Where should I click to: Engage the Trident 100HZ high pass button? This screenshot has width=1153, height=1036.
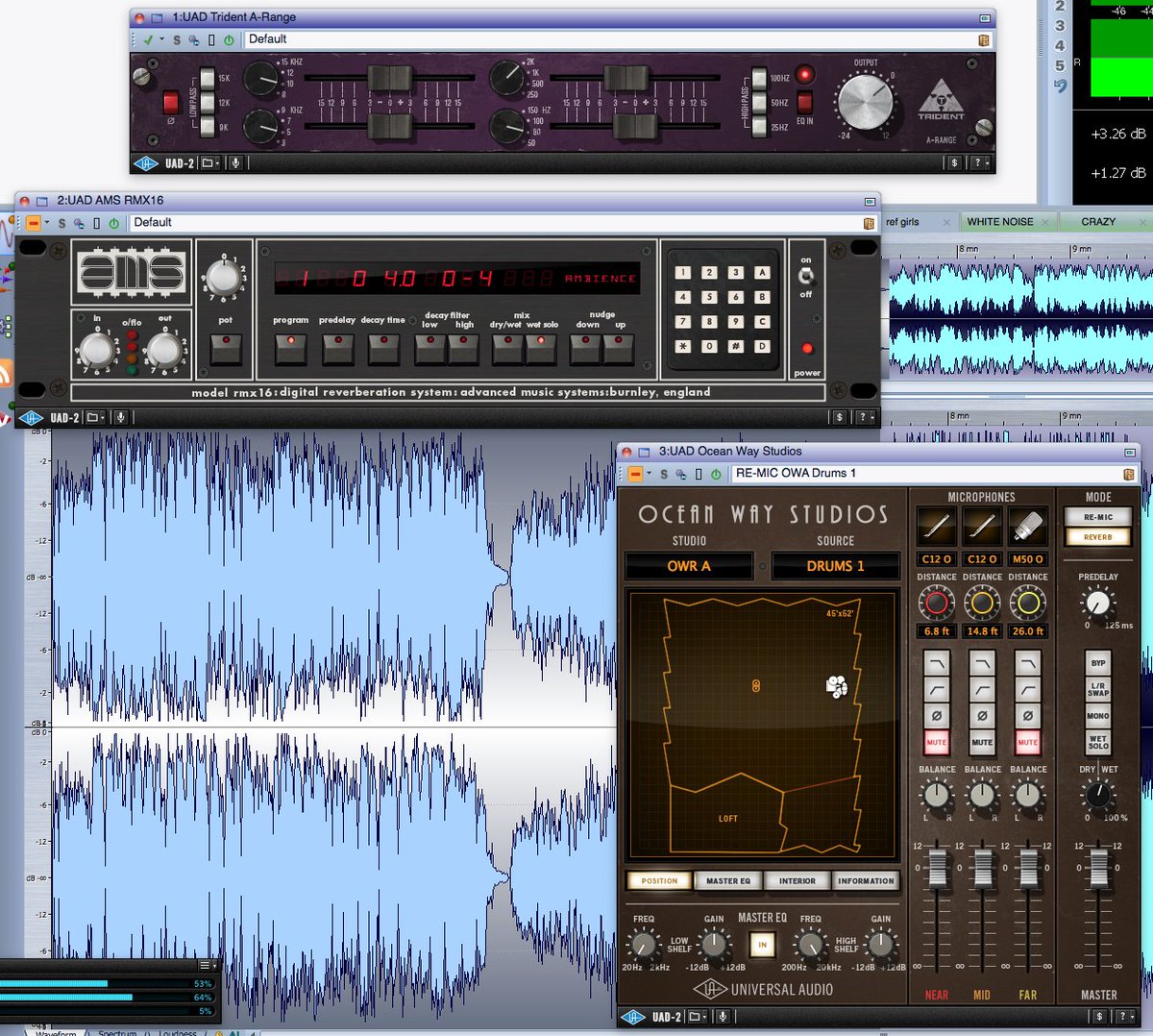point(761,78)
